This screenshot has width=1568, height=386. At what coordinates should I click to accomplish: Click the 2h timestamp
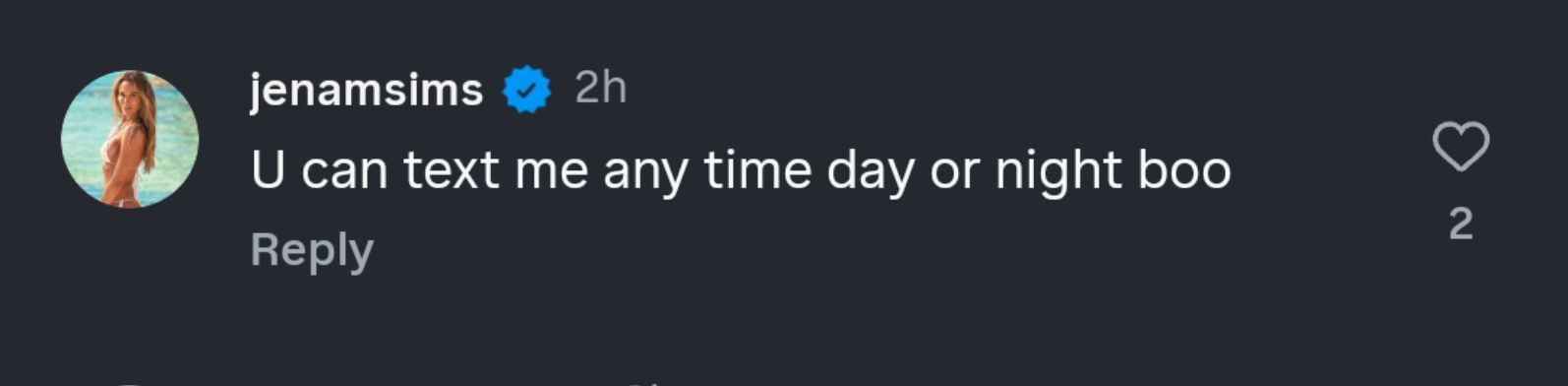pyautogui.click(x=600, y=88)
